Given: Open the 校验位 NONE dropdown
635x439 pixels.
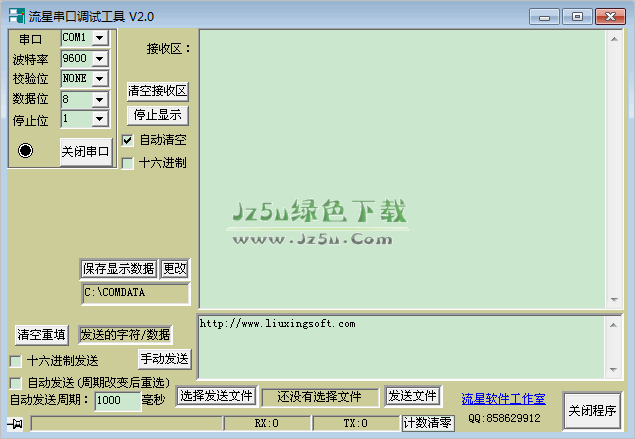Looking at the screenshot, I should coord(100,79).
